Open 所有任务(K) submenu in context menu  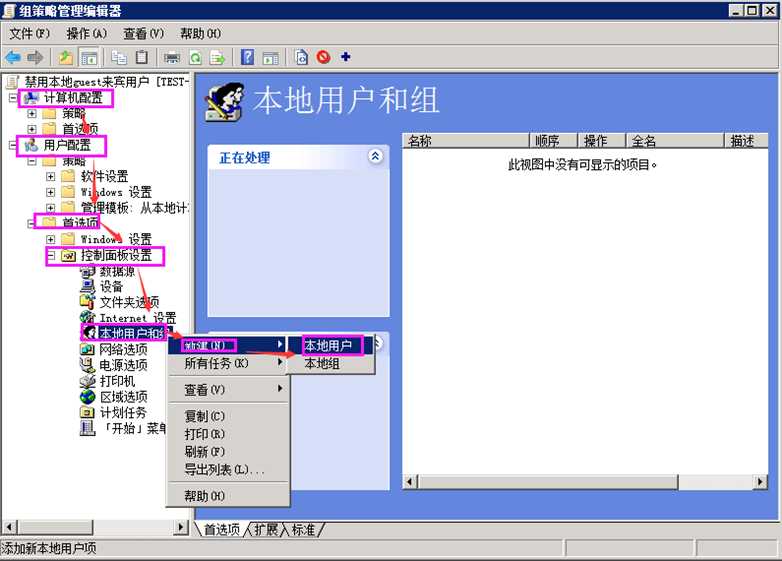pyautogui.click(x=228, y=364)
